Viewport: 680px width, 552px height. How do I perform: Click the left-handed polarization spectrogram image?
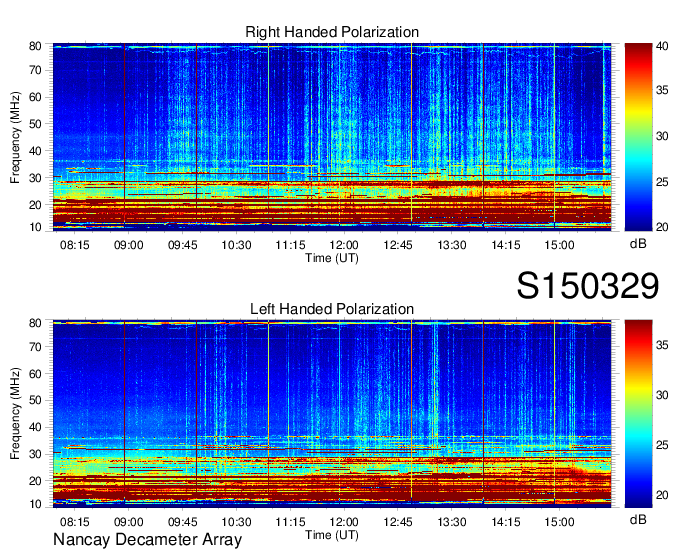pyautogui.click(x=332, y=414)
